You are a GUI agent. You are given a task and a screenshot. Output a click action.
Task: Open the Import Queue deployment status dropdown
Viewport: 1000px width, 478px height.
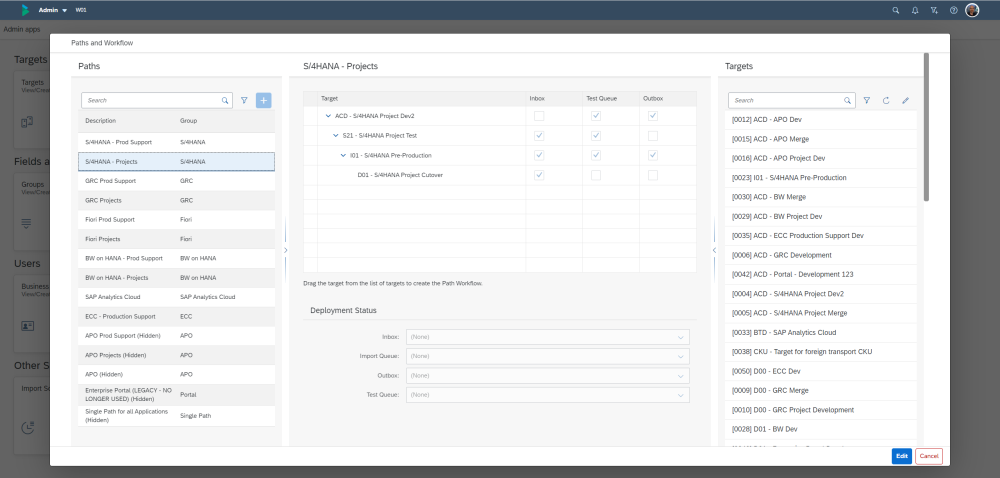(548, 356)
